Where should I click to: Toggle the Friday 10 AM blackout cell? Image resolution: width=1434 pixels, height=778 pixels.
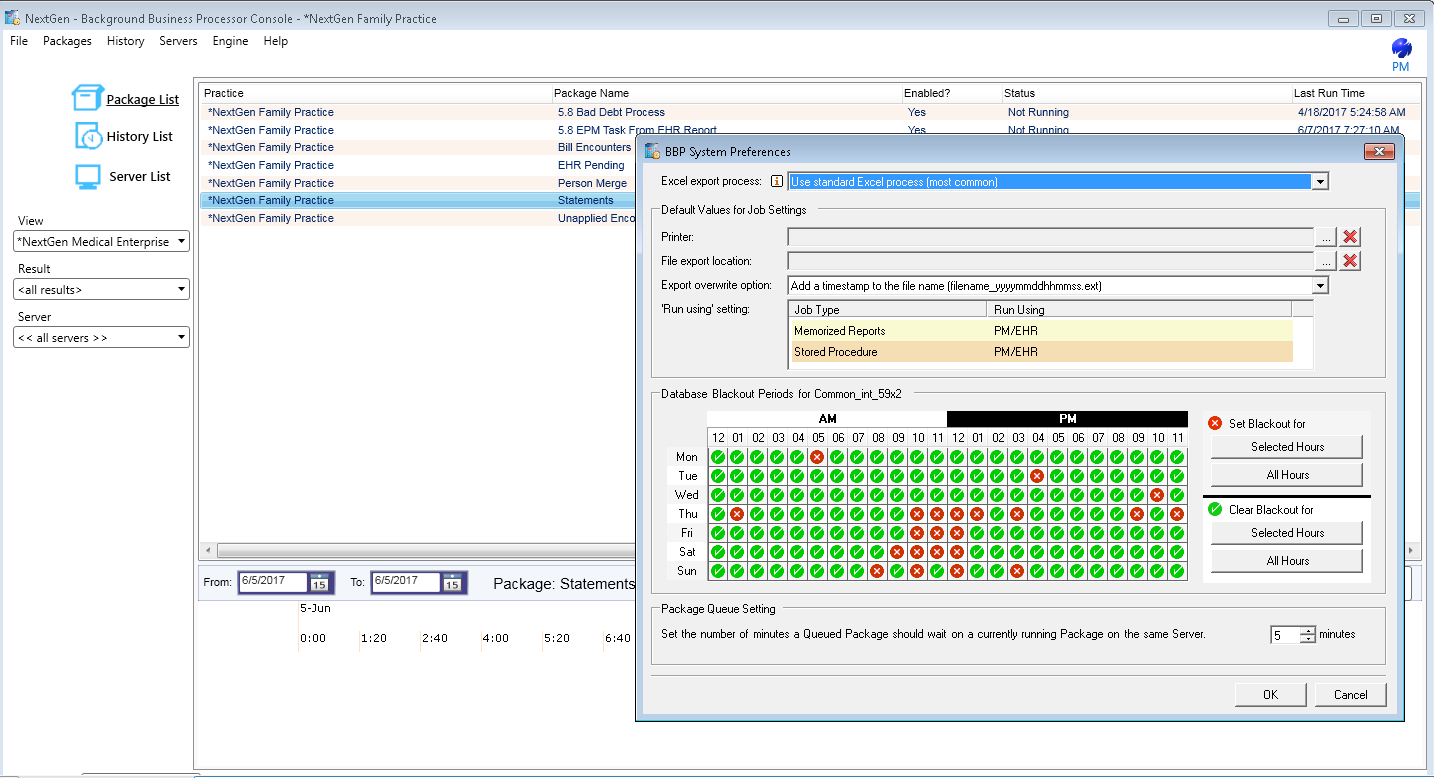pyautogui.click(x=917, y=533)
